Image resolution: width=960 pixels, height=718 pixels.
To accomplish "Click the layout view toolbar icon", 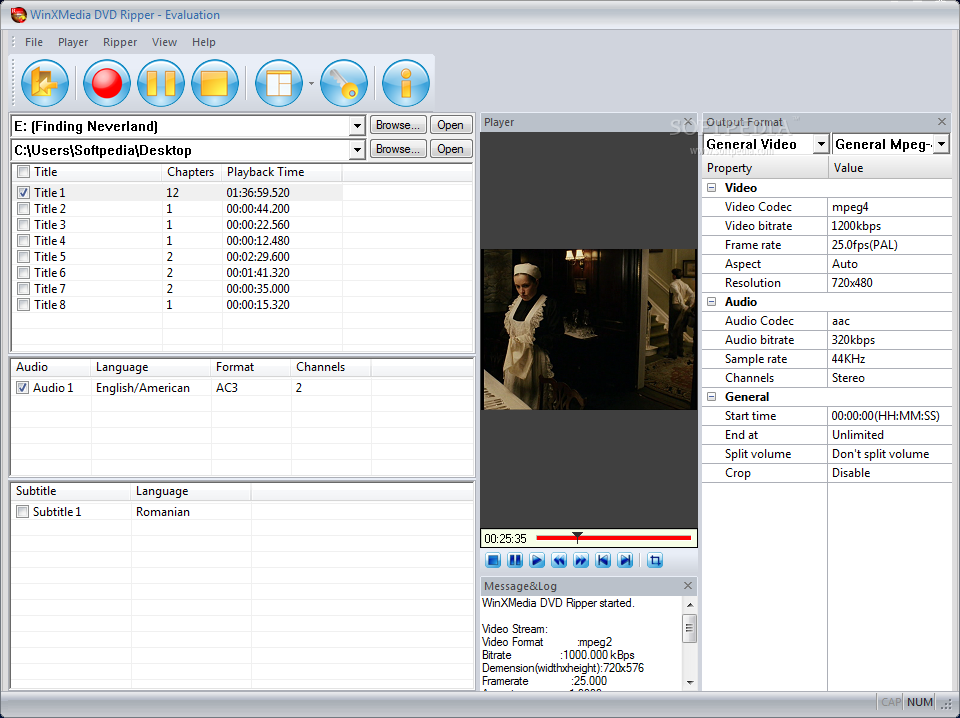I will click(279, 83).
